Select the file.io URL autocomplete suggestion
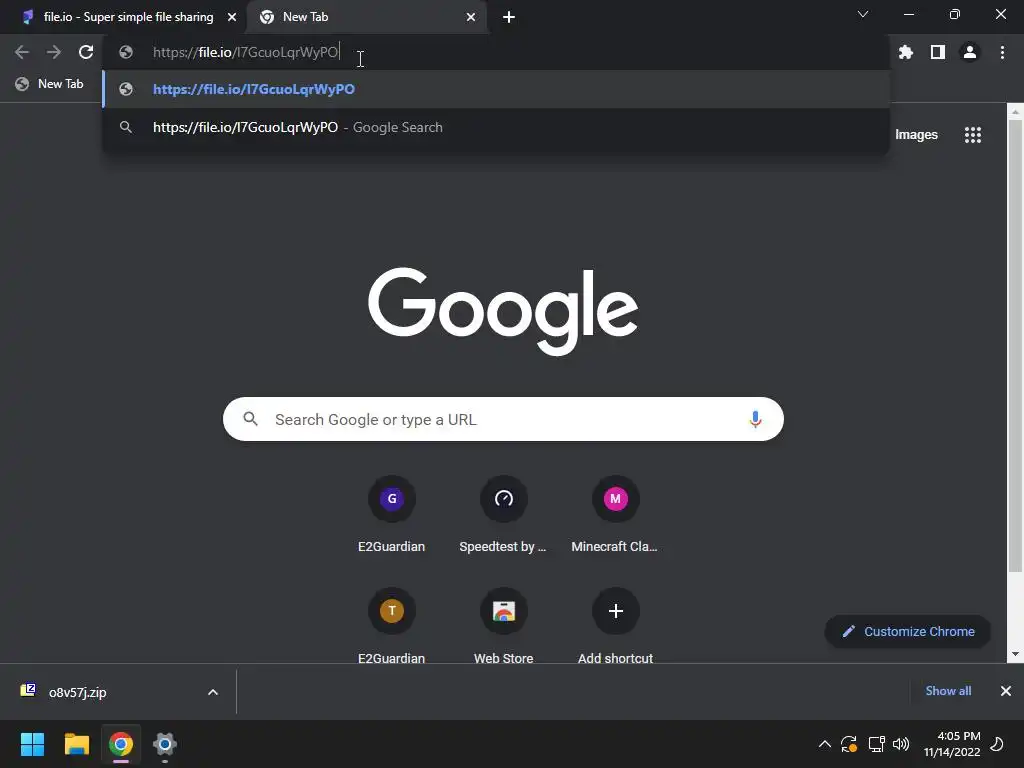 (496, 89)
